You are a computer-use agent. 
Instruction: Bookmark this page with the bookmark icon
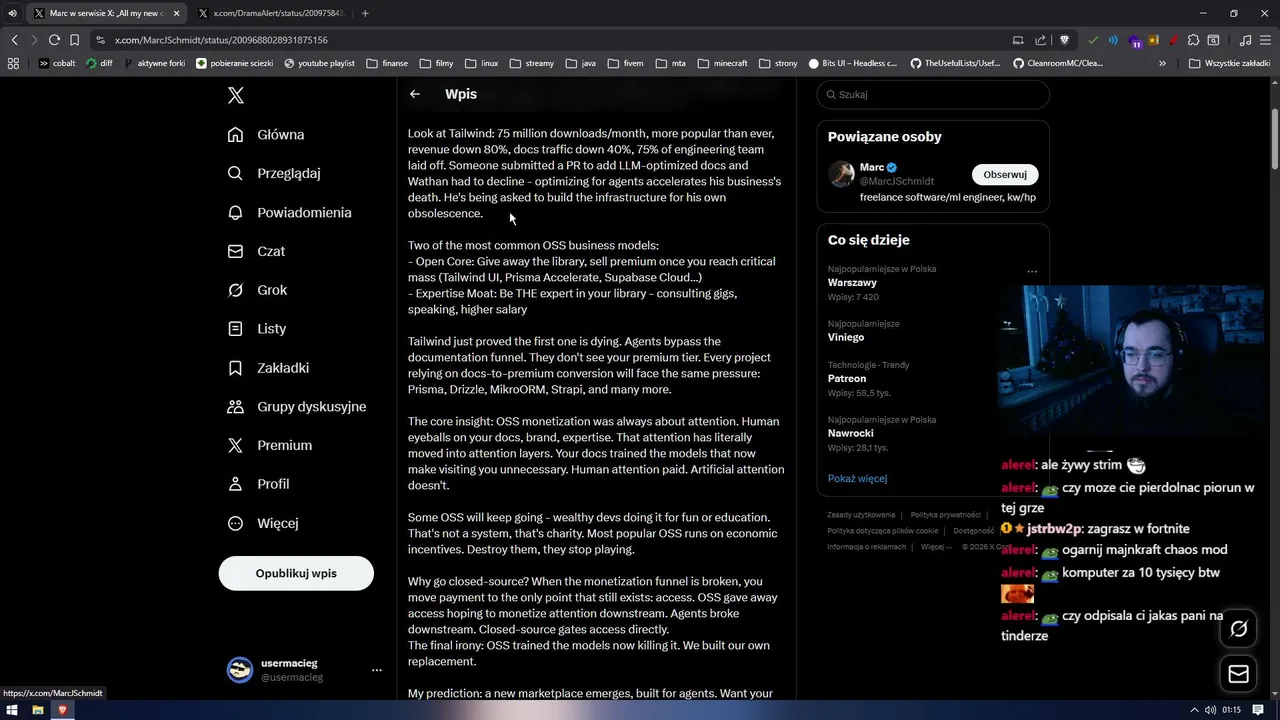coord(74,40)
